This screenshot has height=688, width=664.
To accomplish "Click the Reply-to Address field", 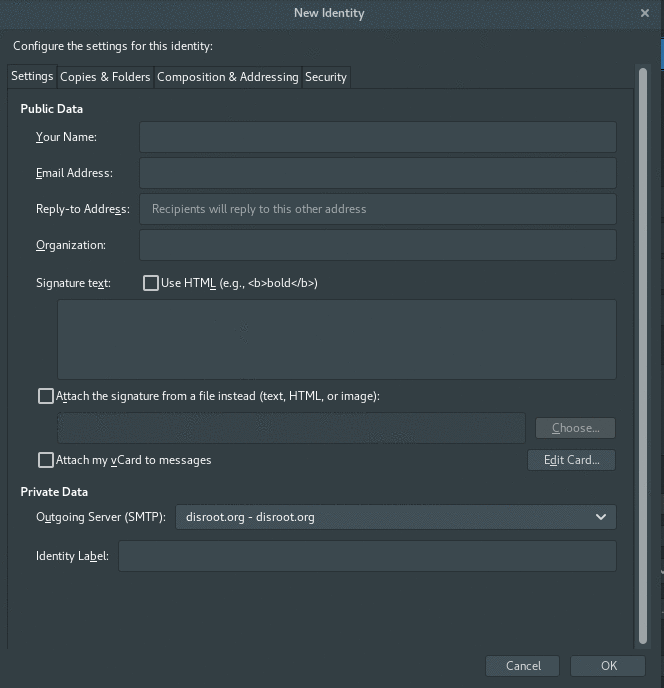I will point(377,209).
